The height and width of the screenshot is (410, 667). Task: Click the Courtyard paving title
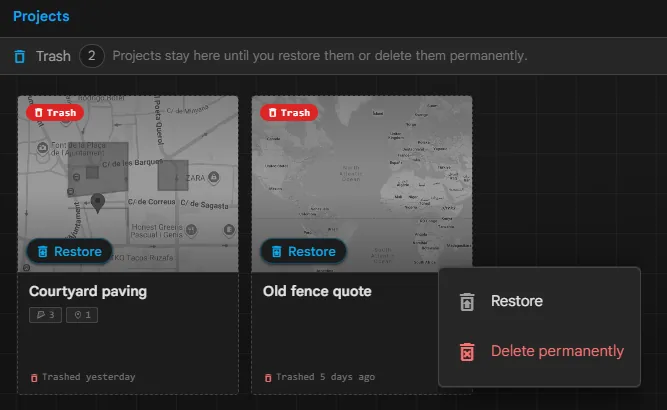(88, 291)
